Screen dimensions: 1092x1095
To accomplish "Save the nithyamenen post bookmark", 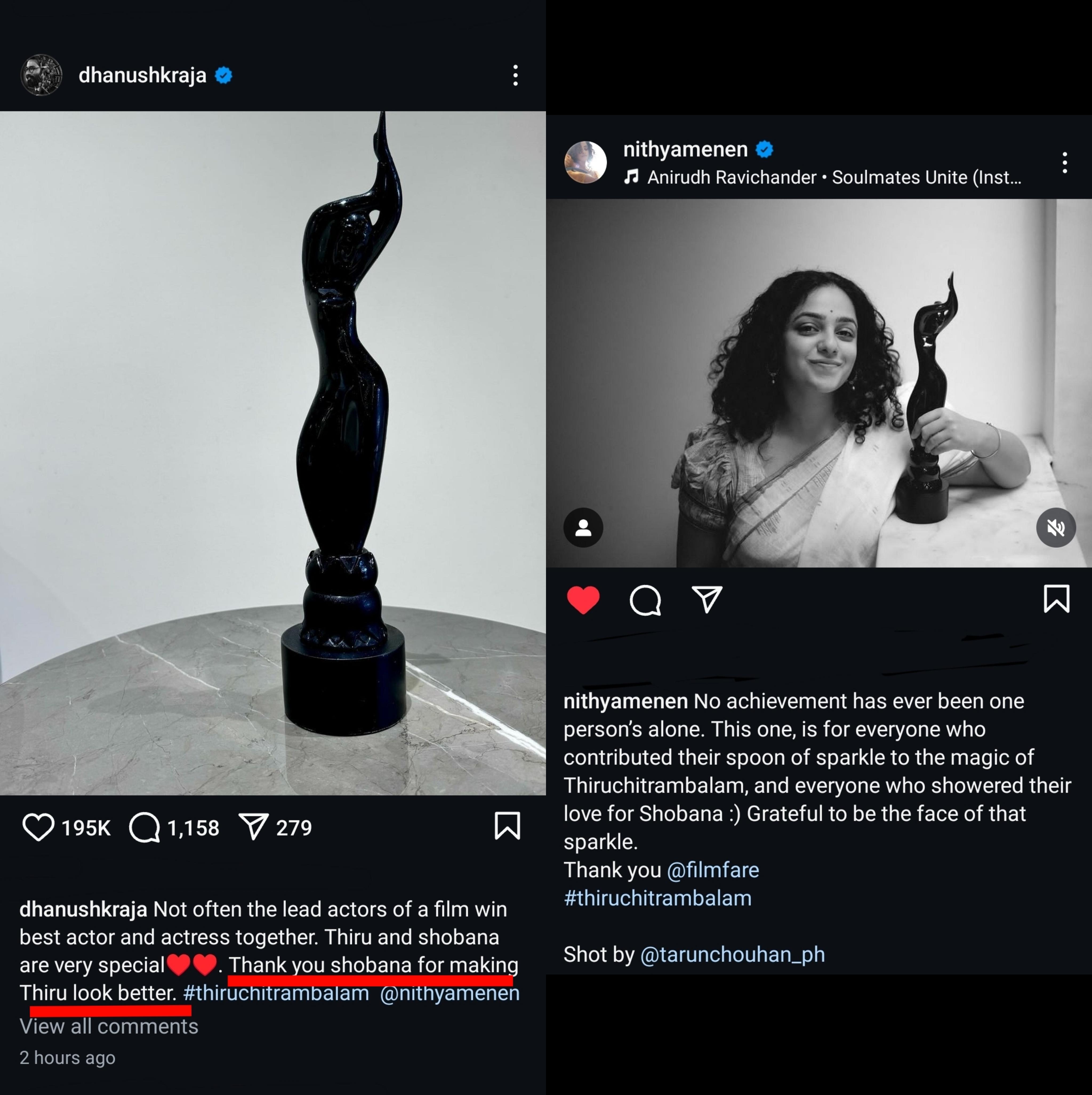I will pyautogui.click(x=1056, y=599).
